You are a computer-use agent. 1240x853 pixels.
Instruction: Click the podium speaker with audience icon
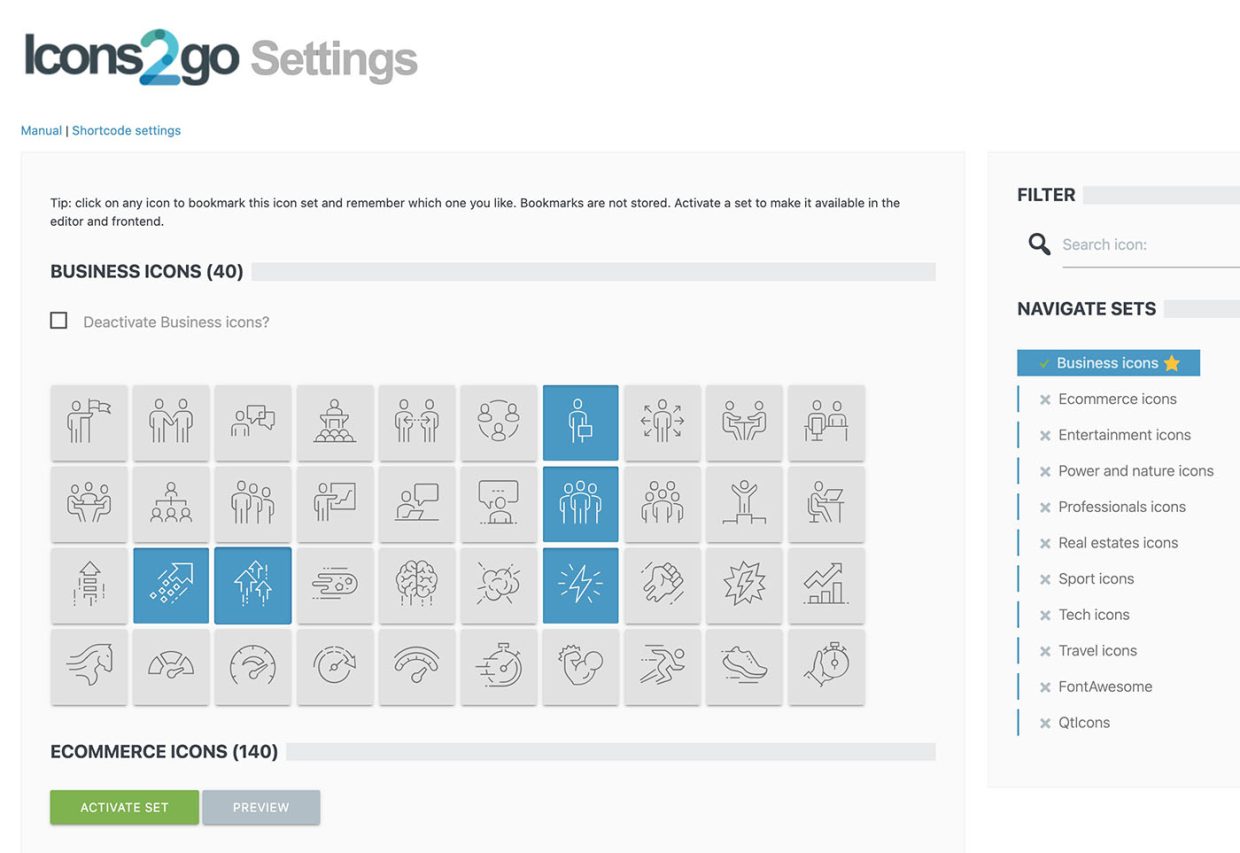[x=335, y=423]
